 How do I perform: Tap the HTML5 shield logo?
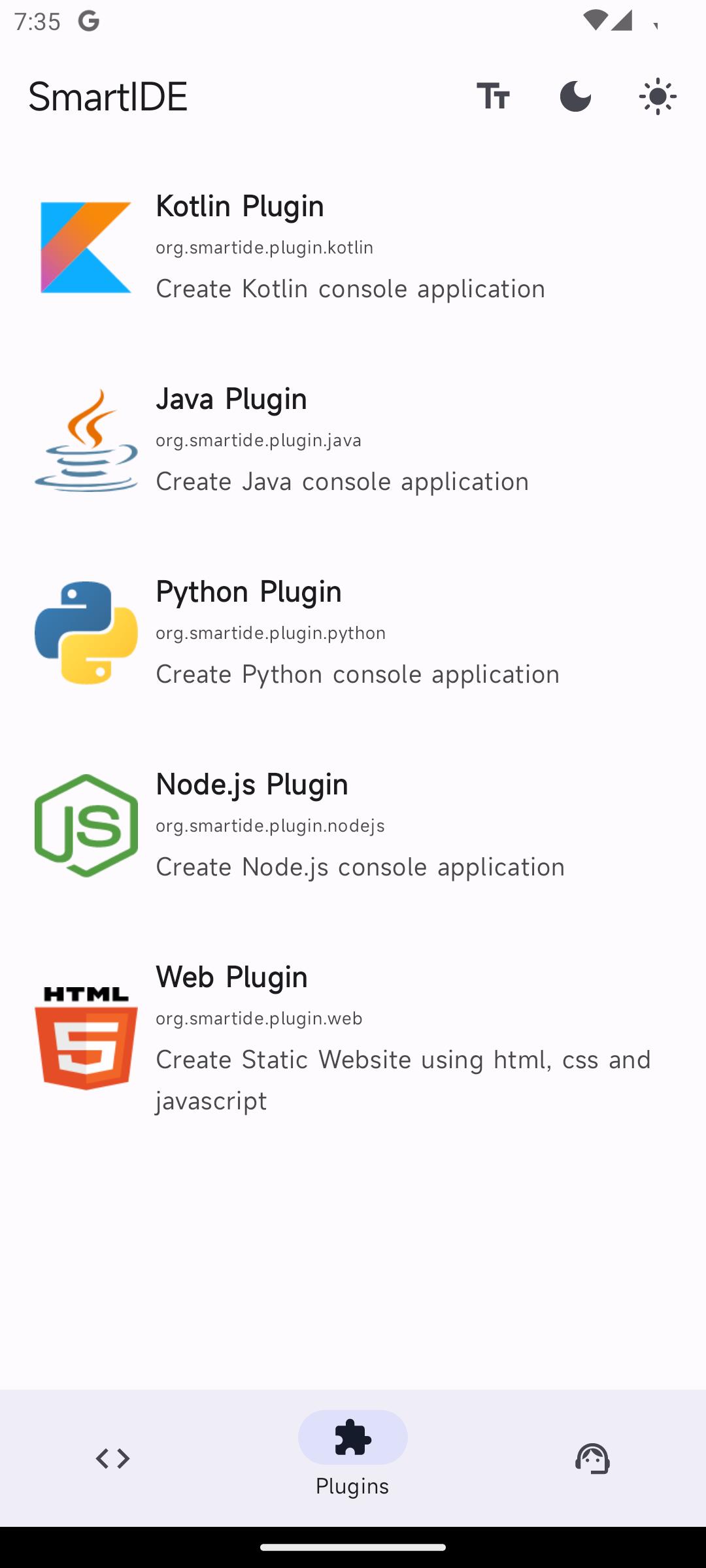click(x=86, y=1037)
